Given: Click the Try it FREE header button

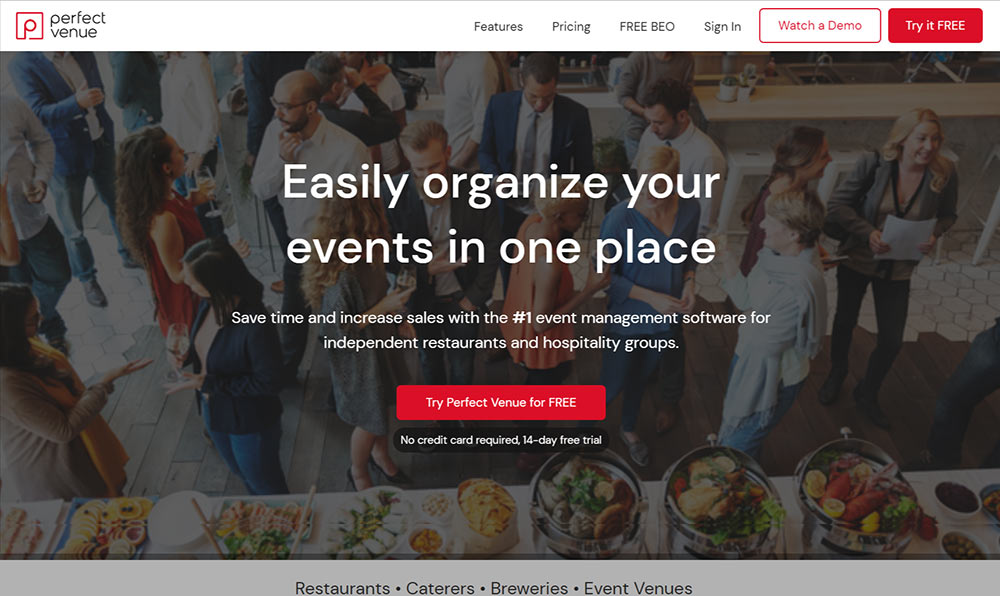Looking at the screenshot, I should 935,25.
